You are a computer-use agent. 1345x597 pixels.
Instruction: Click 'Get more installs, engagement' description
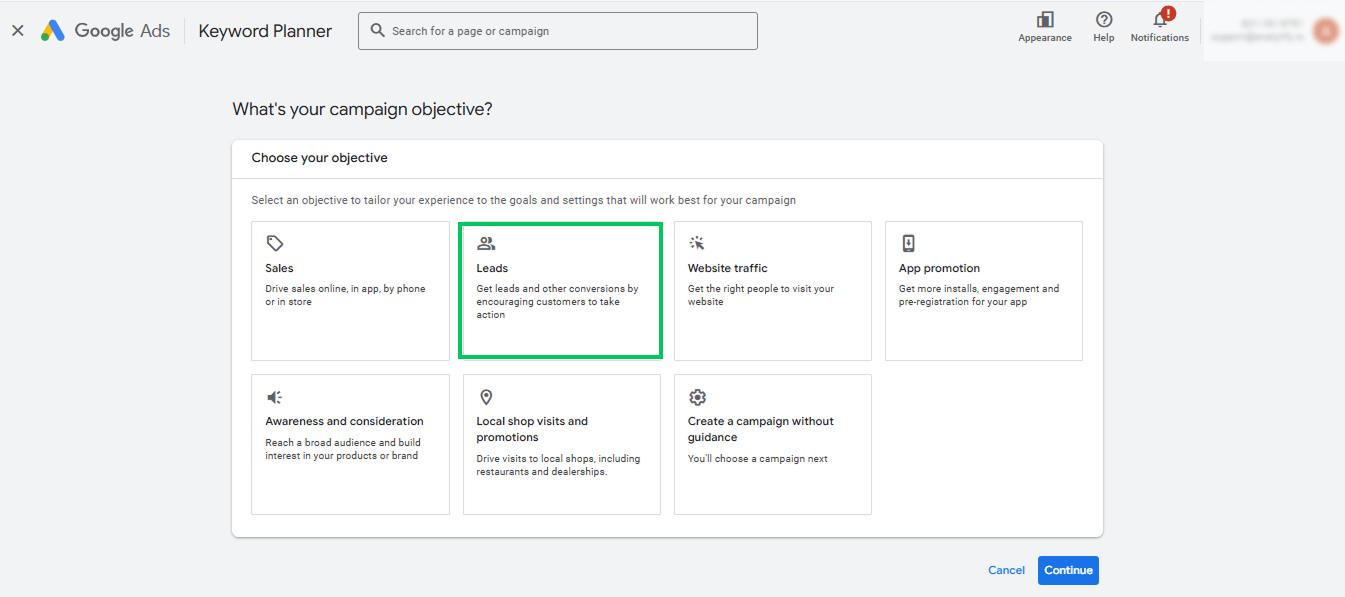pyautogui.click(x=979, y=295)
